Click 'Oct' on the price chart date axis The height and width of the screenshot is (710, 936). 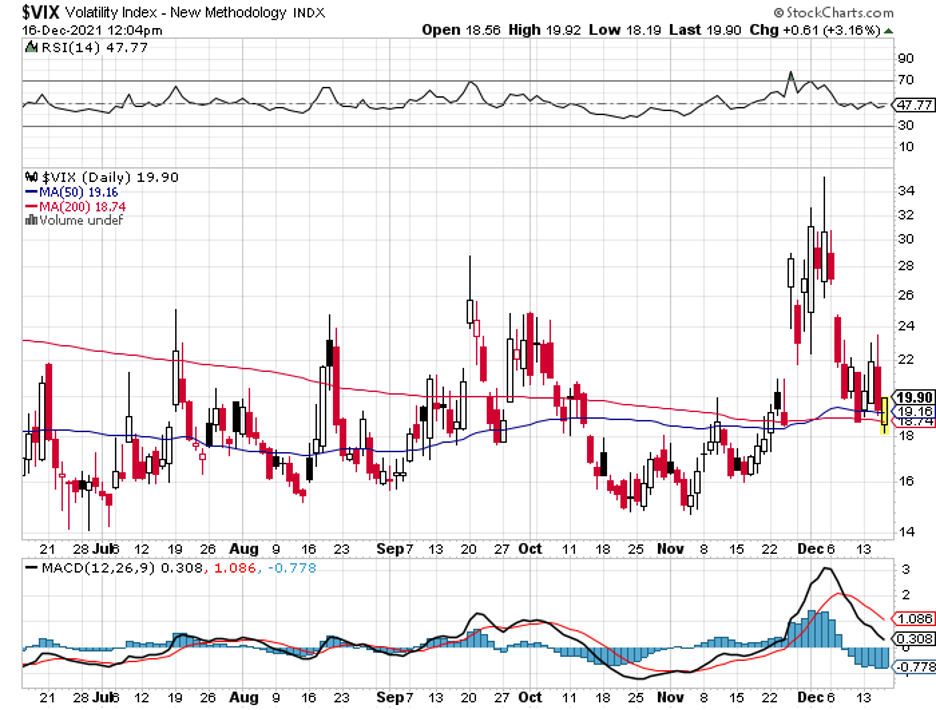(530, 549)
